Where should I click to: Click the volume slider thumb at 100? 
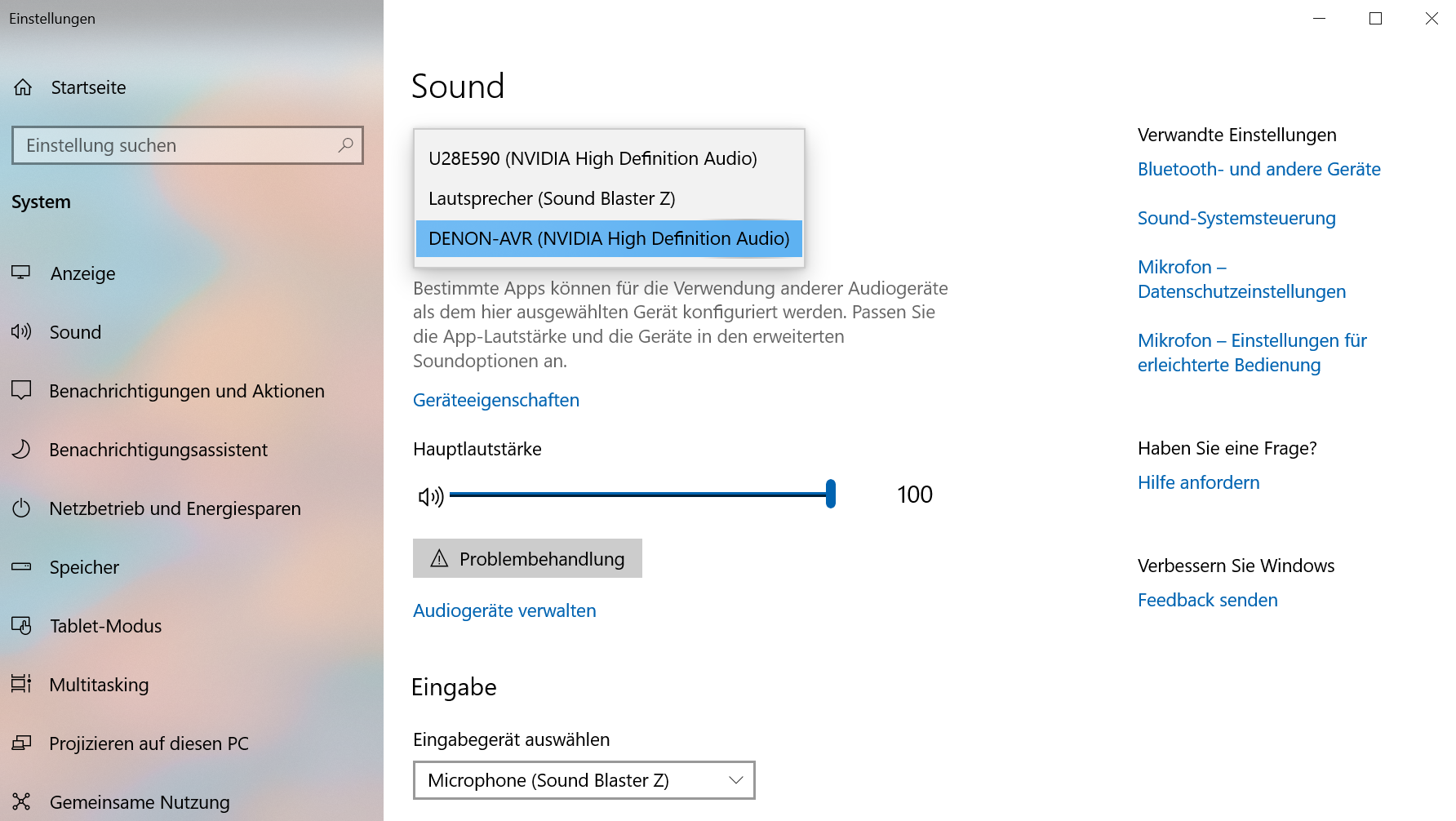click(831, 495)
